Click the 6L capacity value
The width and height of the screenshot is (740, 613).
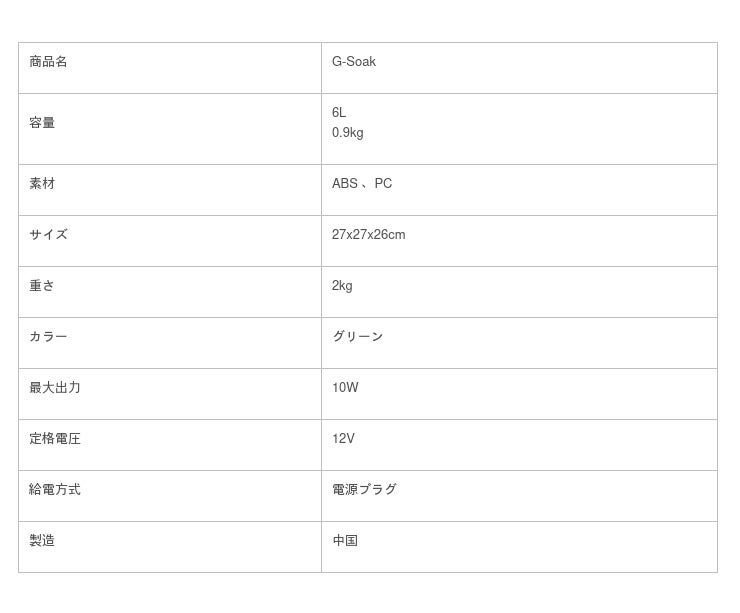pyautogui.click(x=339, y=113)
